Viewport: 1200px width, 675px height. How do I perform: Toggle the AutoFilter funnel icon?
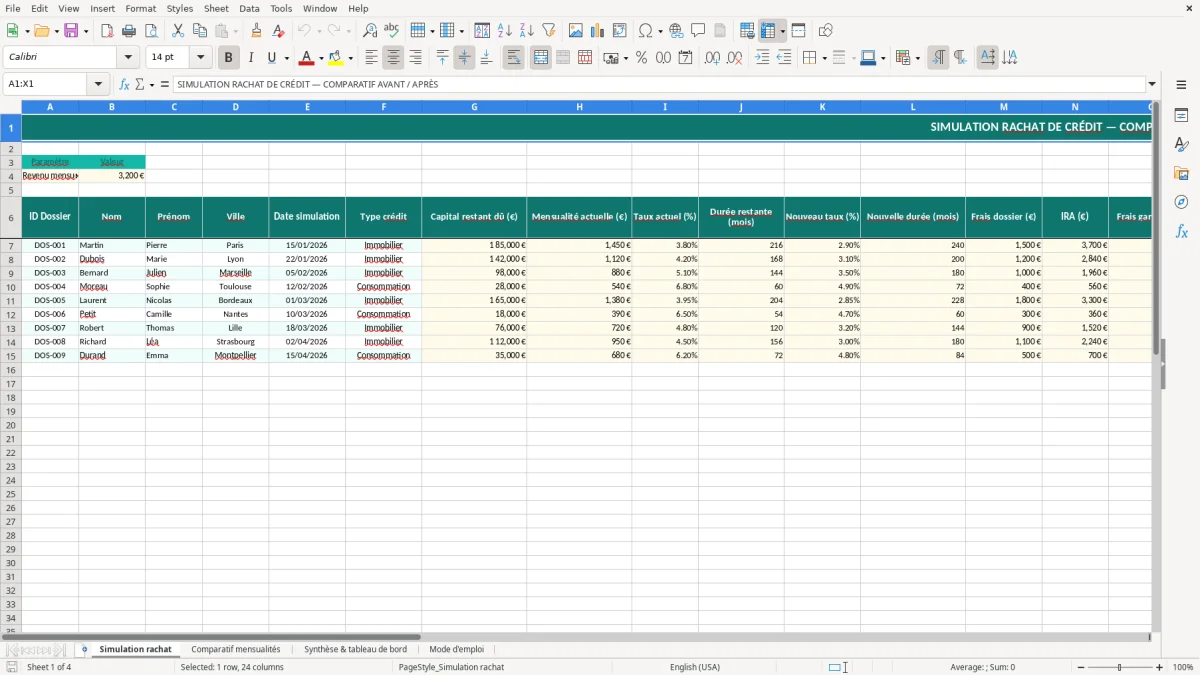tap(548, 31)
